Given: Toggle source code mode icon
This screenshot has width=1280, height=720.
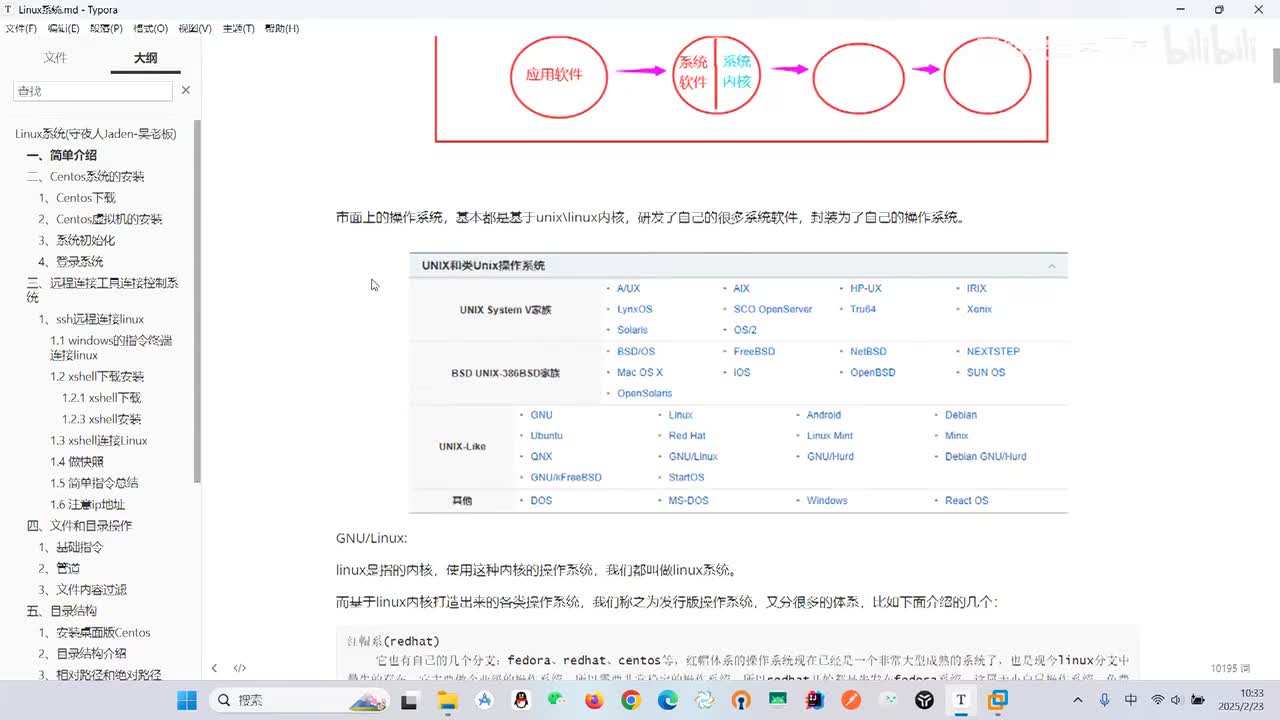Looking at the screenshot, I should coord(240,668).
